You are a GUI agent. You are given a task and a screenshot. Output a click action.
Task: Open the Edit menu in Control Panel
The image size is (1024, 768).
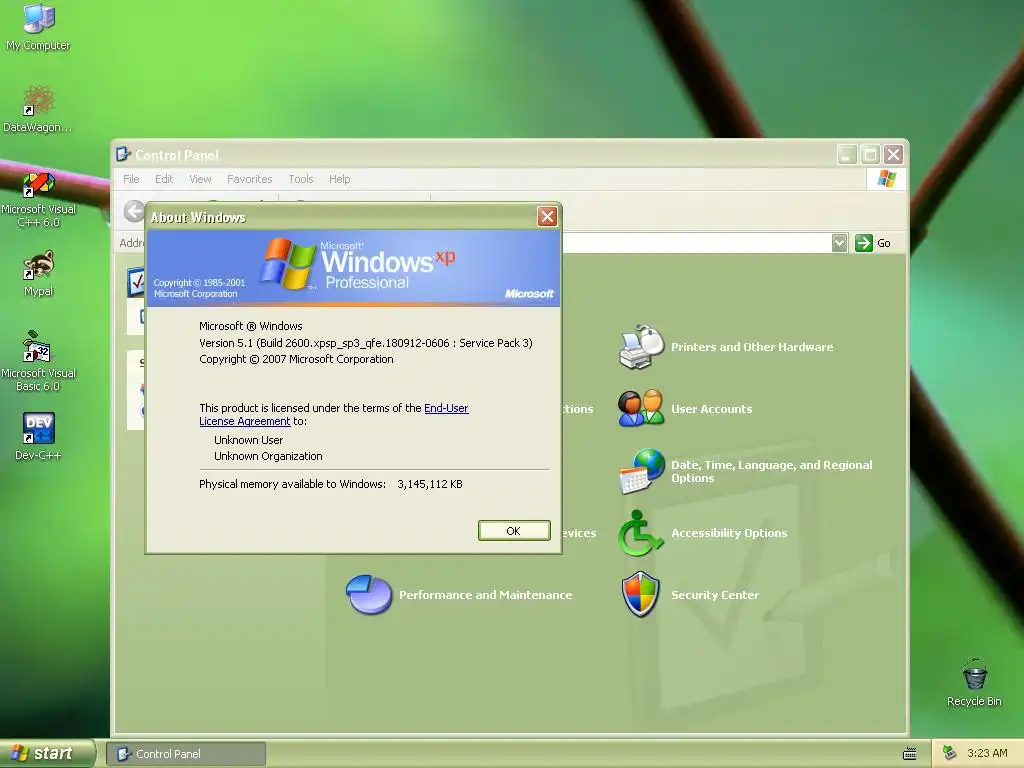[x=164, y=179]
